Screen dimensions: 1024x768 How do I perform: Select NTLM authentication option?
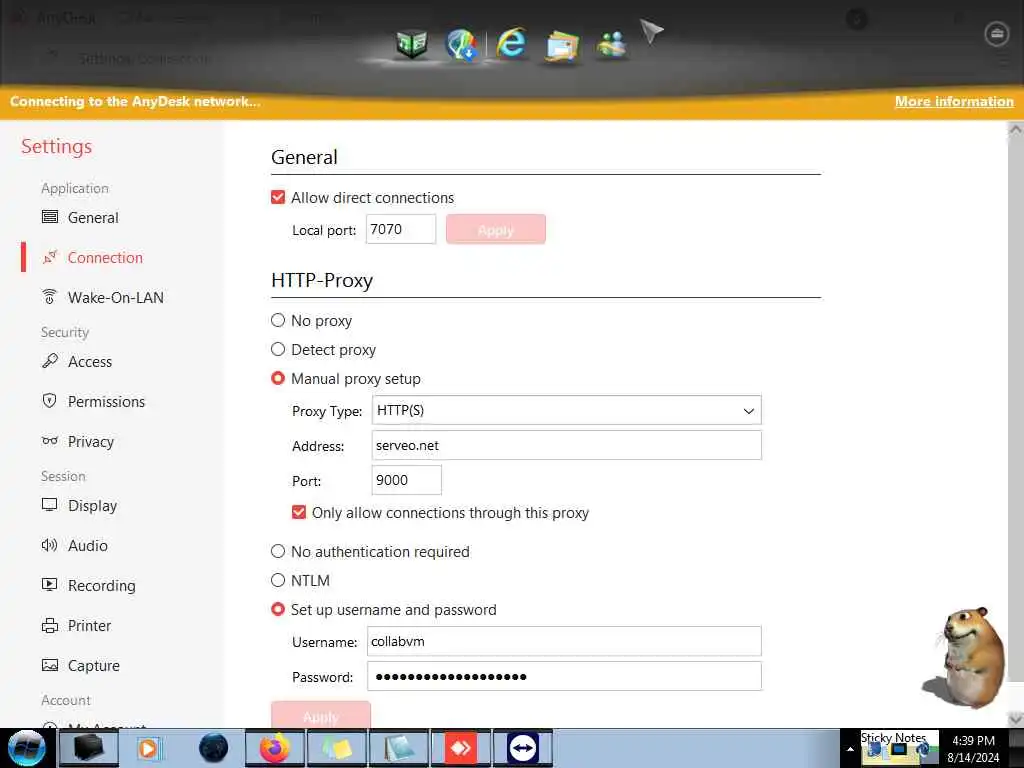278,580
